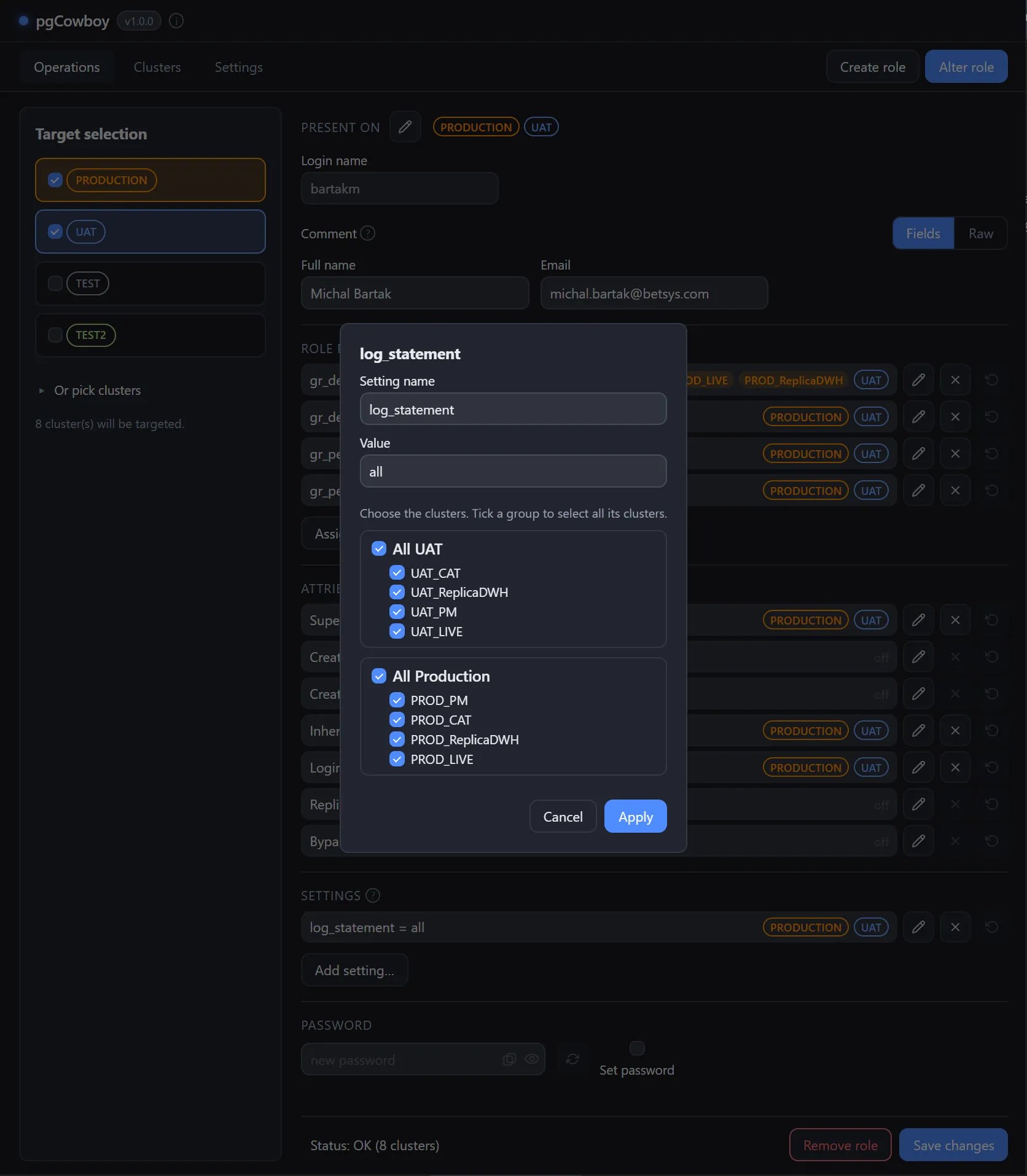Click the pencil icon beside PRESENT ON

405,127
